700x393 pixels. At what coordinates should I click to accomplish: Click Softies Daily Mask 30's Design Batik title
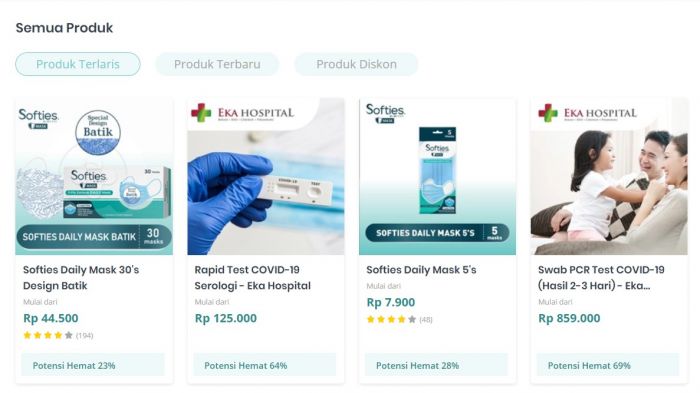(x=81, y=277)
